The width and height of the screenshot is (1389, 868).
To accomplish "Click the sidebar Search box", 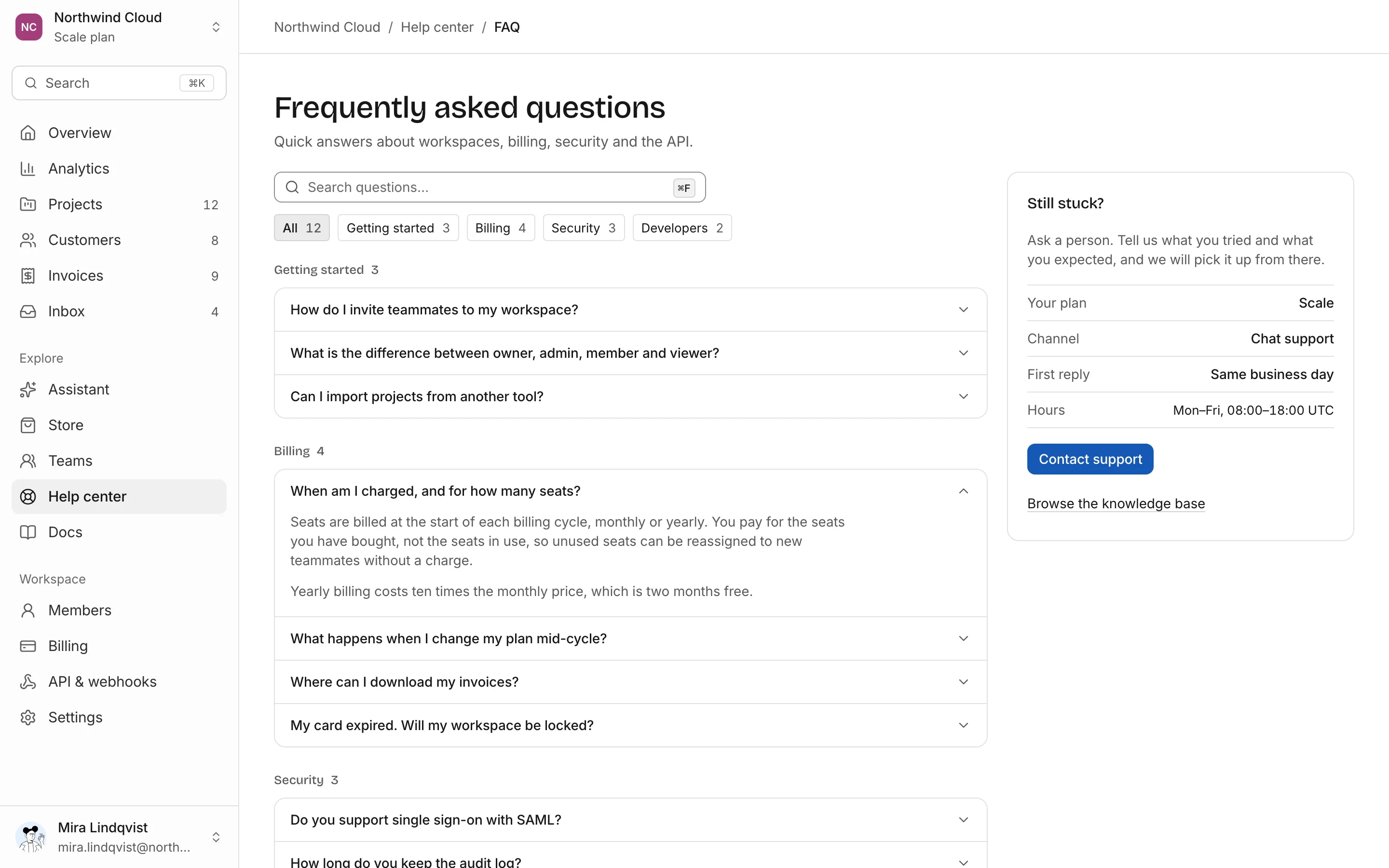I will [x=119, y=83].
